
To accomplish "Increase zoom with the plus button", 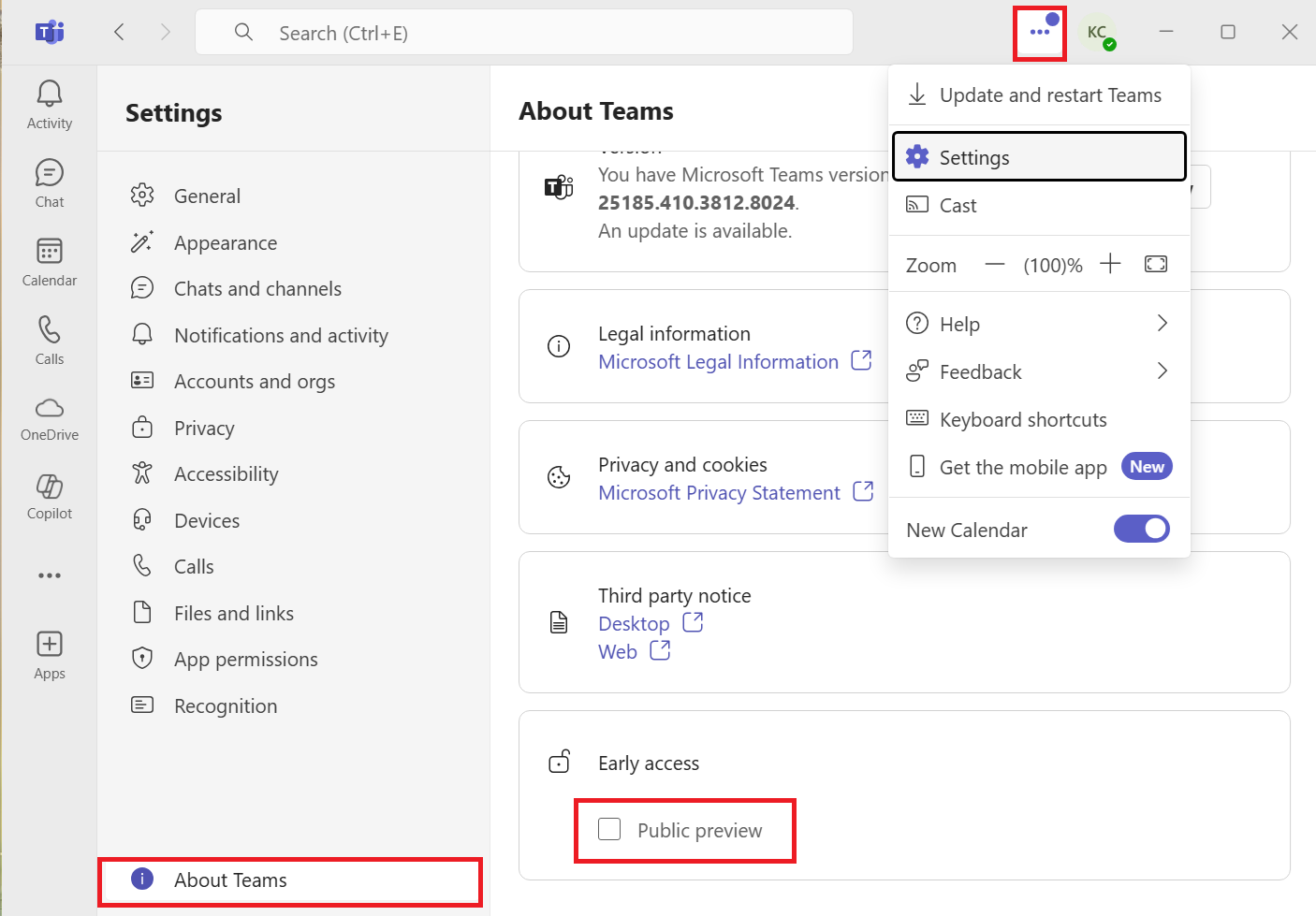I will (x=1110, y=265).
